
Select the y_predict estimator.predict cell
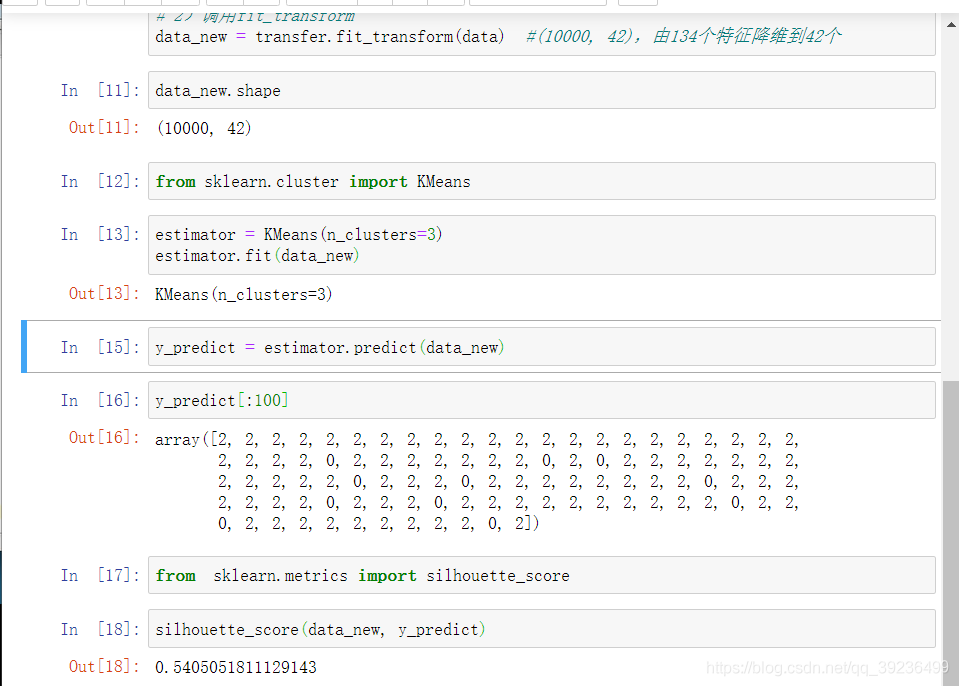541,347
